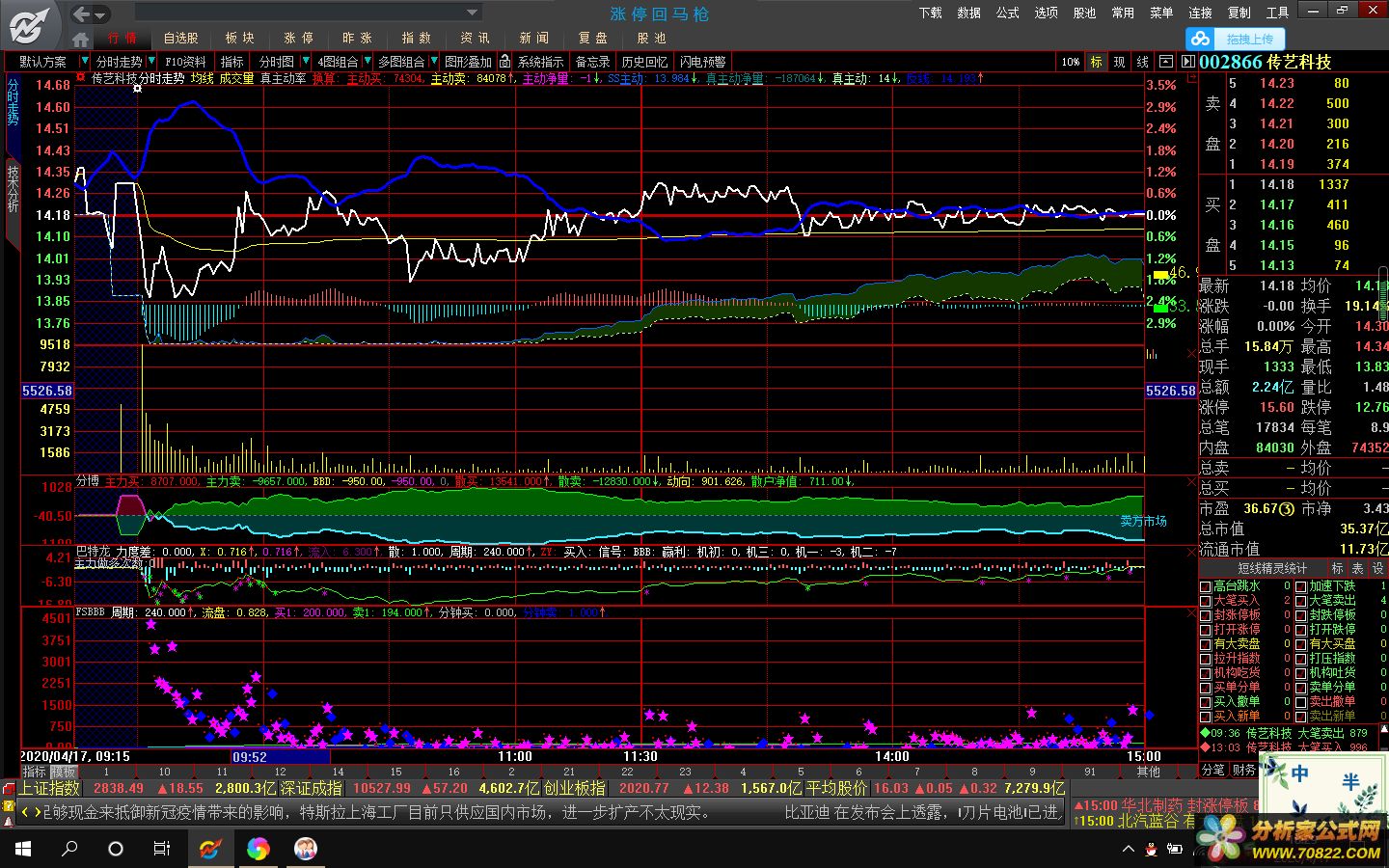This screenshot has height=868, width=1389.
Task: Toggle 大笔卖出 checkbox
Action: point(1300,601)
